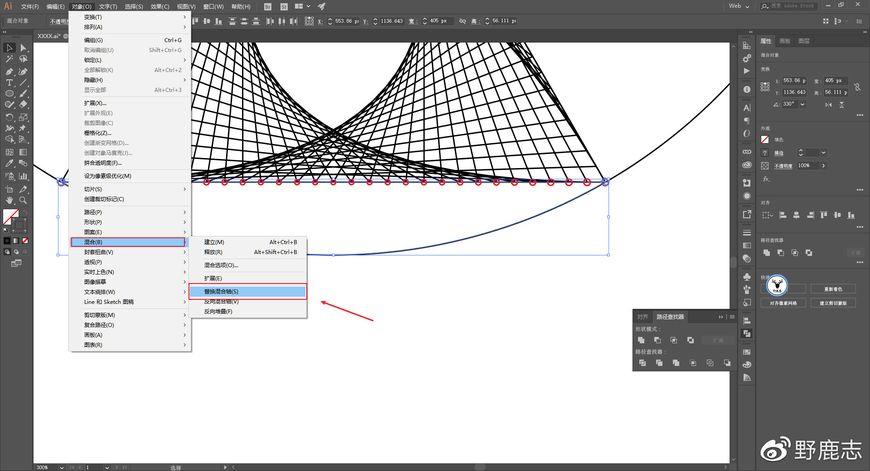Select the Hand tool
The width and height of the screenshot is (870, 471).
[9, 200]
